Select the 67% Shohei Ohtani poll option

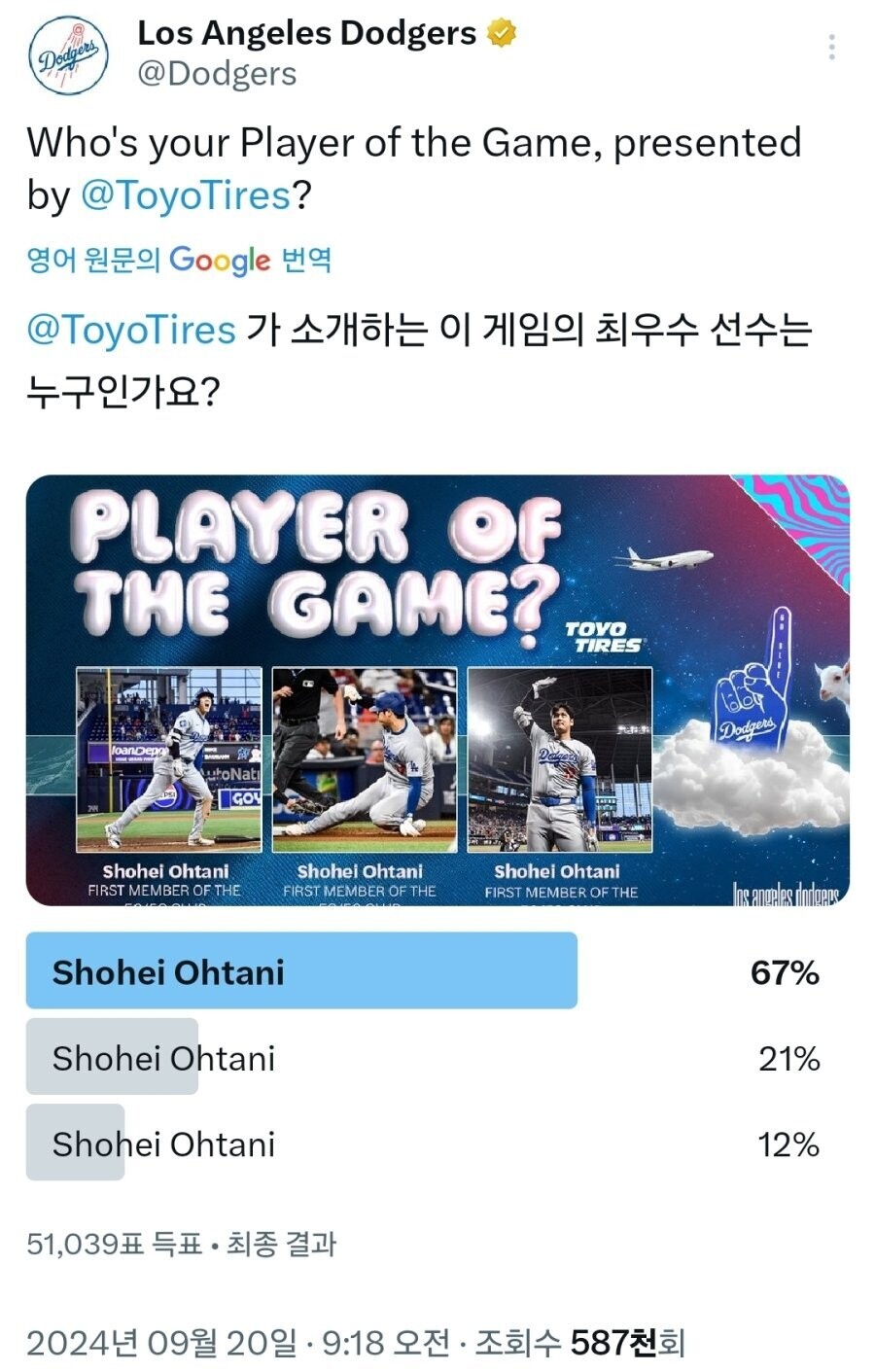coord(301,971)
